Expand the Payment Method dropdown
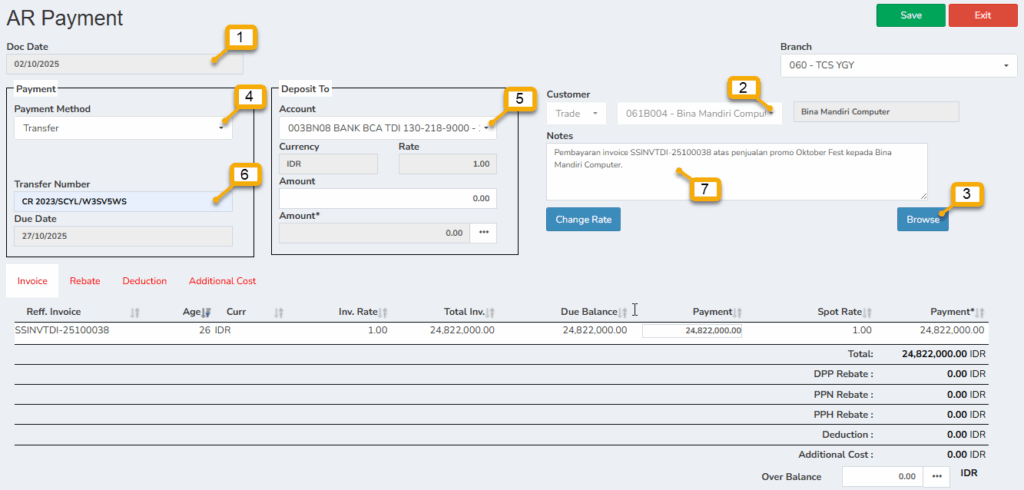 click(123, 128)
